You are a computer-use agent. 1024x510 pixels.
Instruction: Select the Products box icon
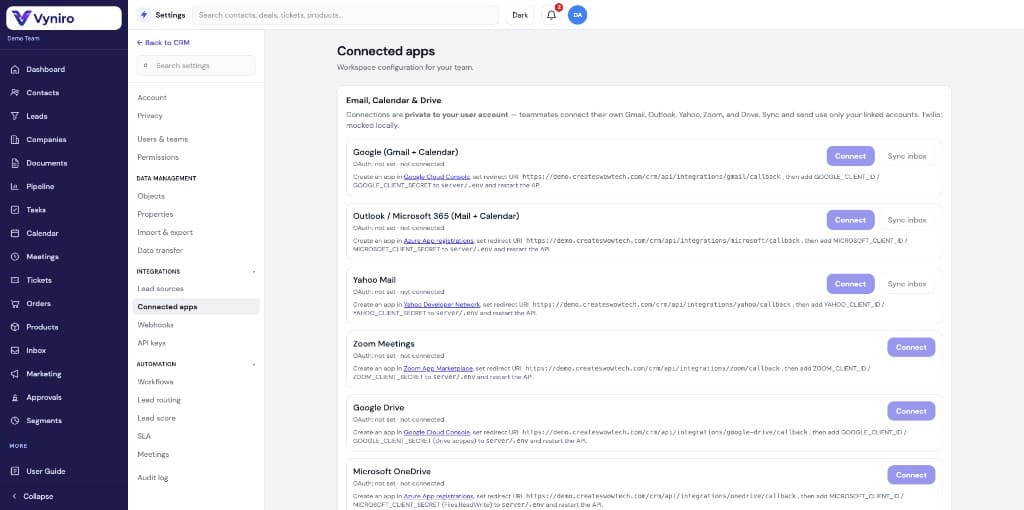(x=15, y=327)
